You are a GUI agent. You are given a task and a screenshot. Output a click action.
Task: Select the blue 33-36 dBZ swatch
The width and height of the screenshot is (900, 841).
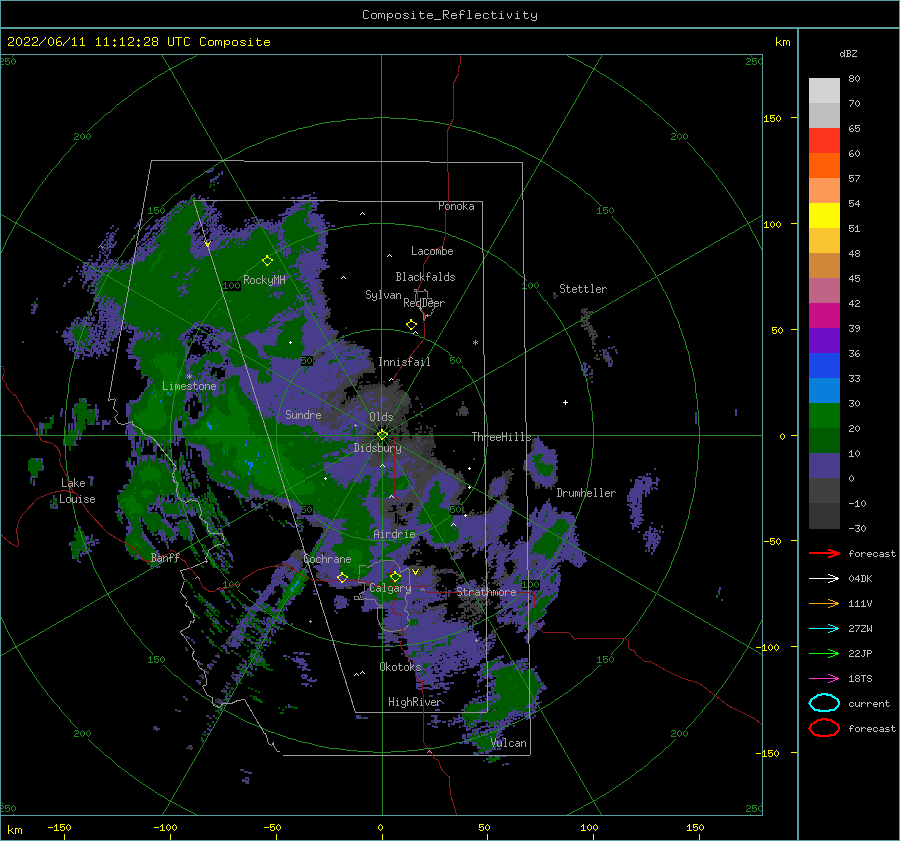[824, 365]
